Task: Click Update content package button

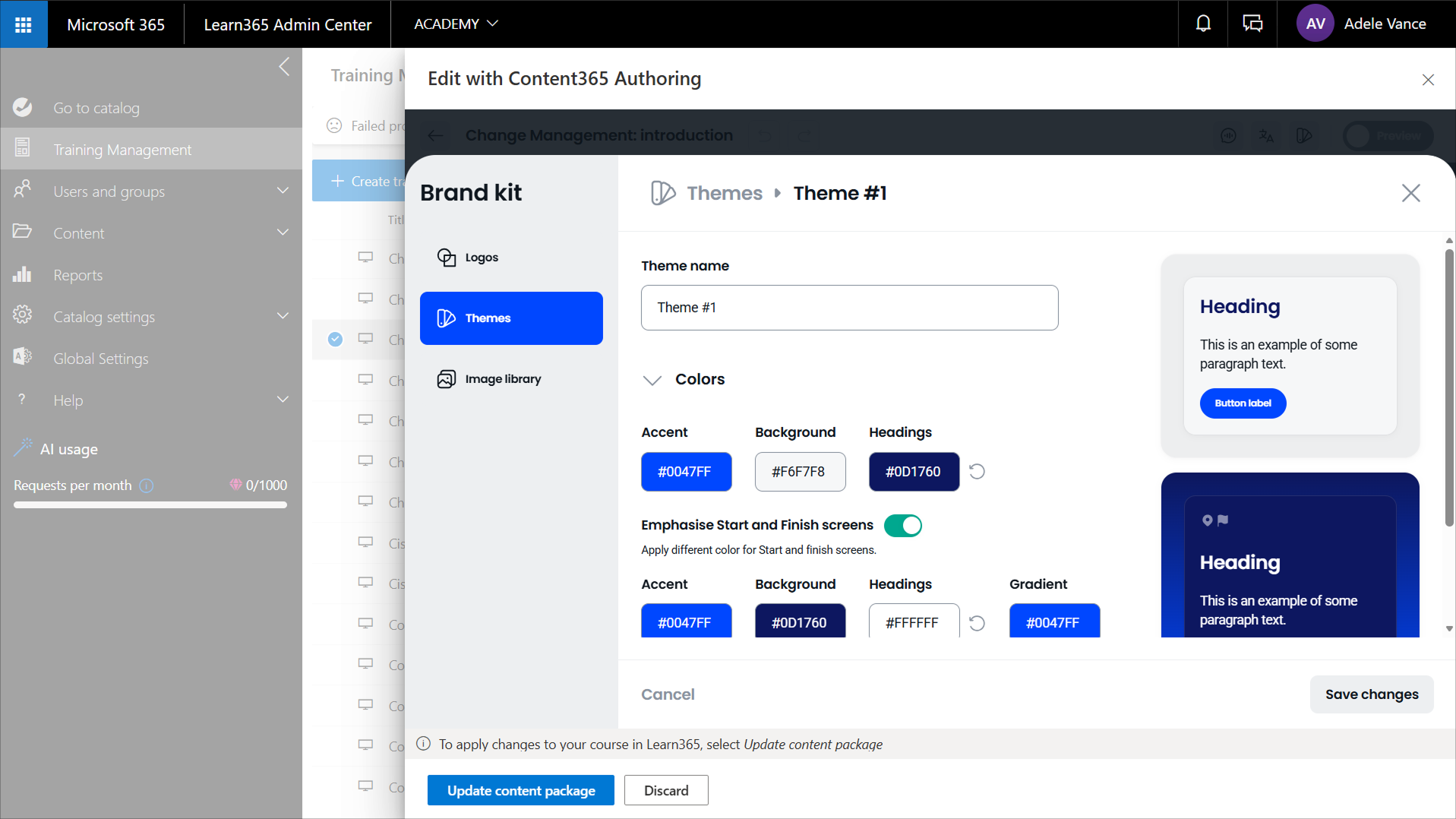Action: (520, 790)
